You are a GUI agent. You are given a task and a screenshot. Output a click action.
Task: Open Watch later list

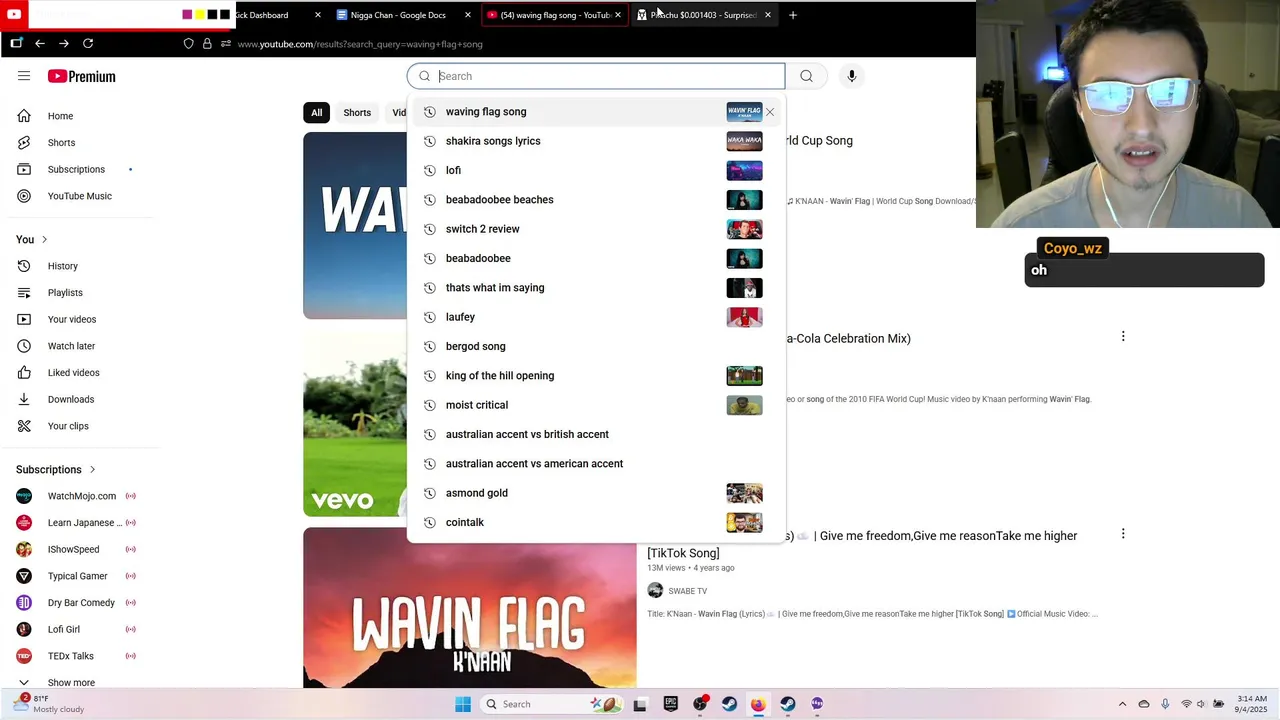pos(69,346)
